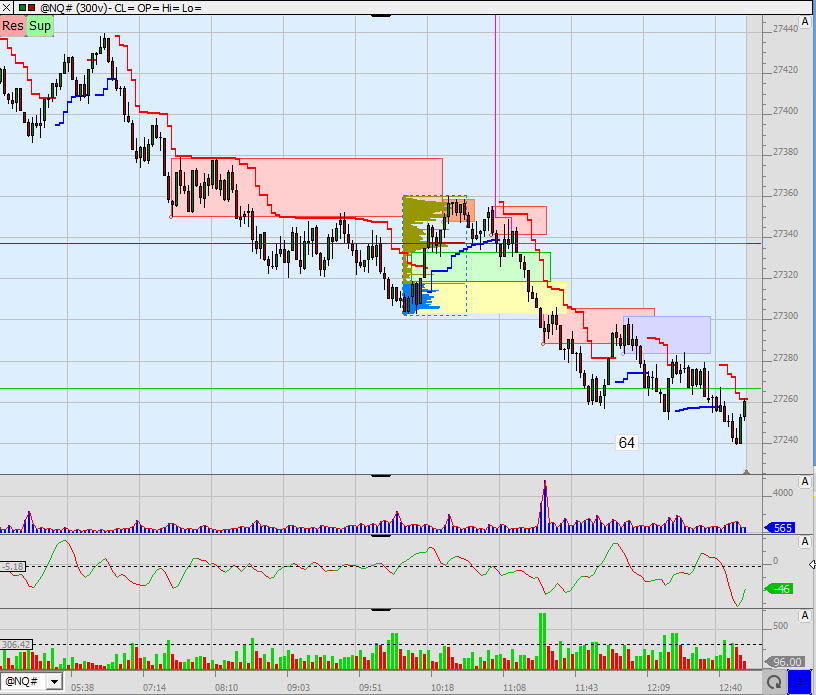Toggle the Sup support zones button
Viewport: 816px width, 695px height.
40,26
